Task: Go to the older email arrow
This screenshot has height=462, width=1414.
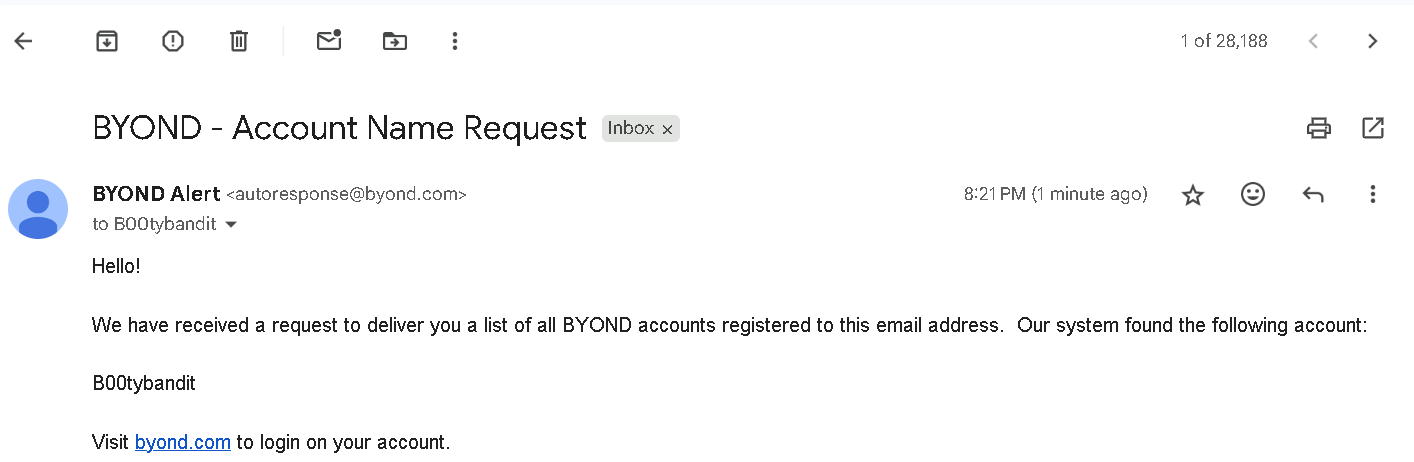Action: tap(1373, 41)
